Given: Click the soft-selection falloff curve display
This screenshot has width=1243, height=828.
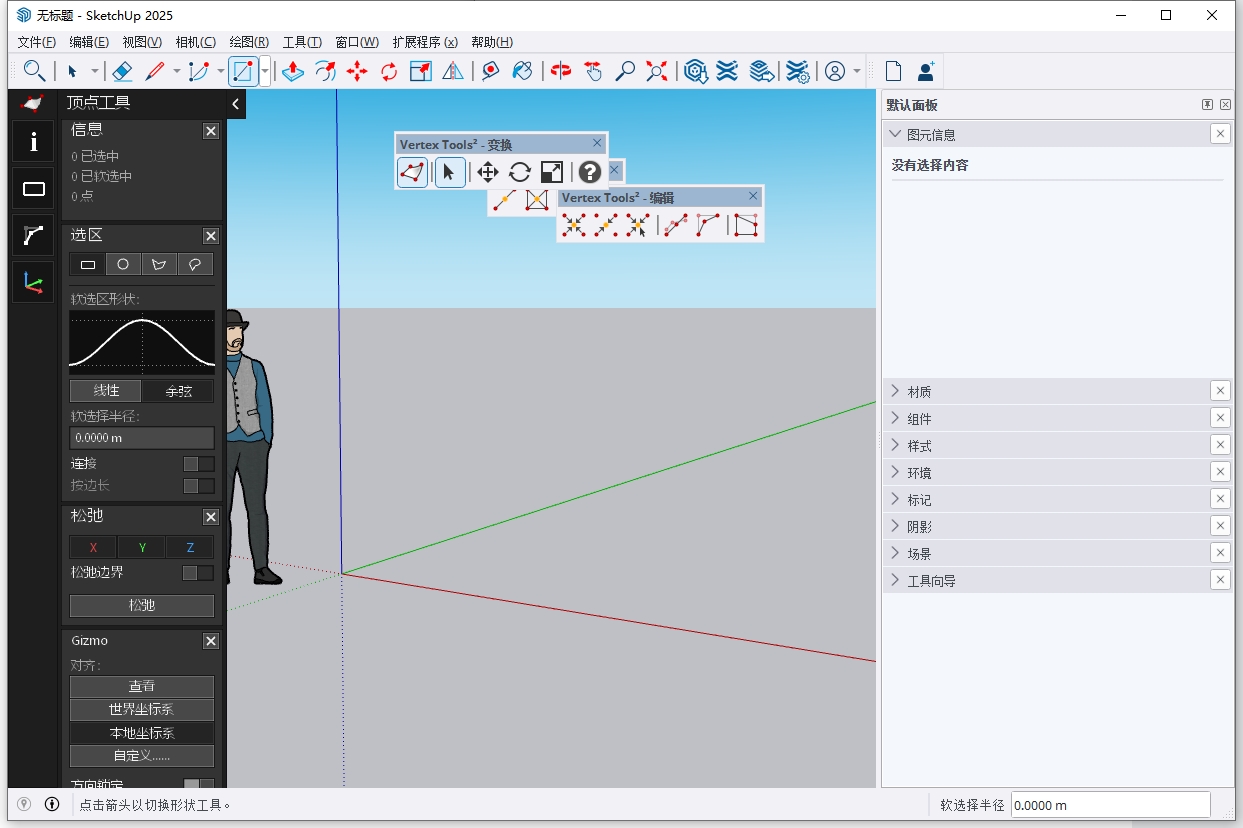Looking at the screenshot, I should 141,340.
